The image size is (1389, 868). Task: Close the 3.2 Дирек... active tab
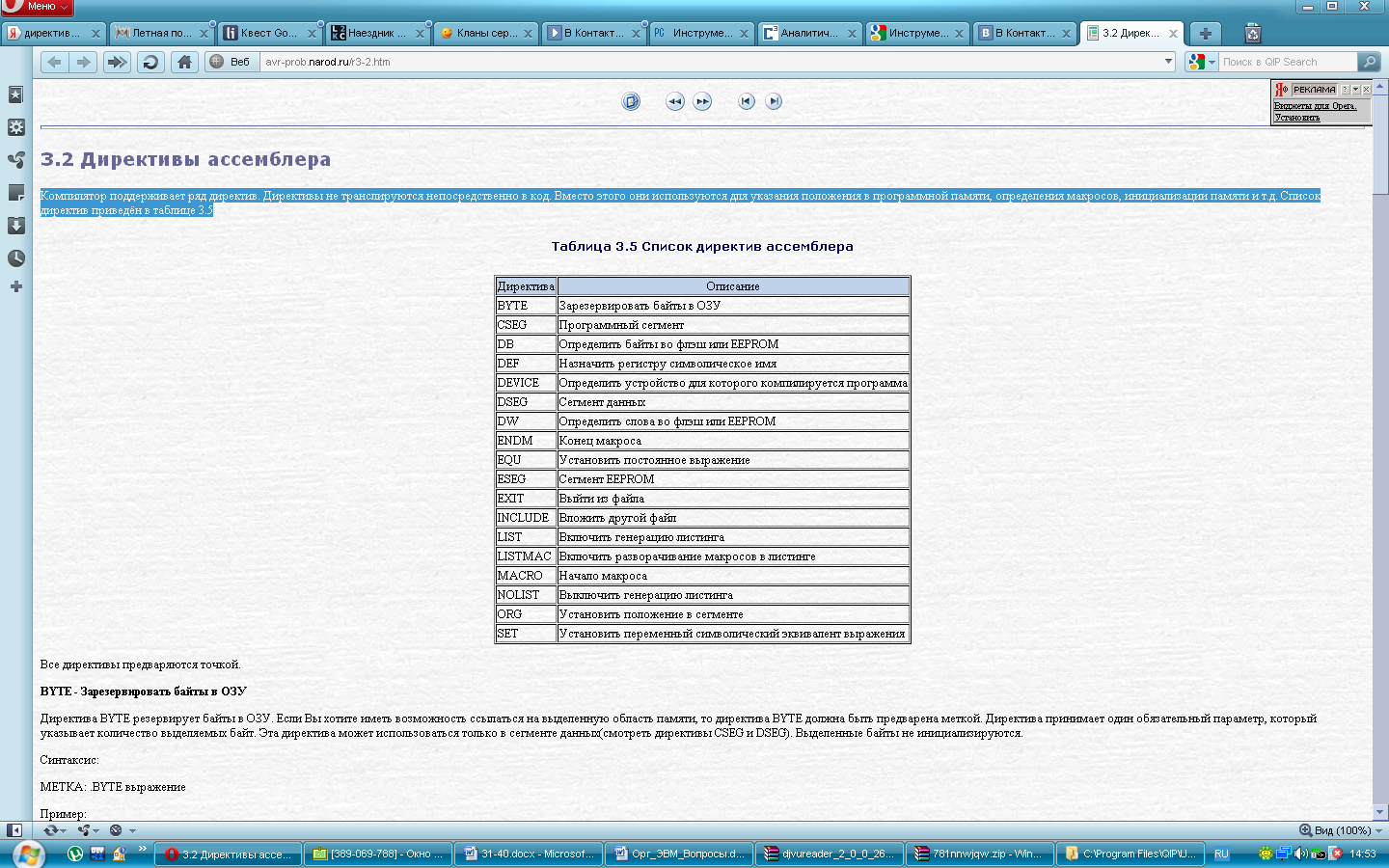pyautogui.click(x=1173, y=33)
